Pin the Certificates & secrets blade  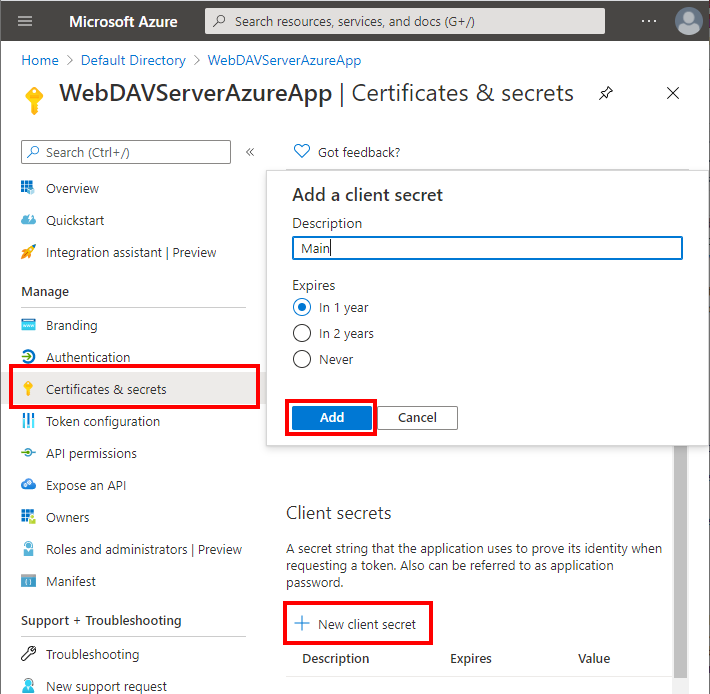point(606,93)
